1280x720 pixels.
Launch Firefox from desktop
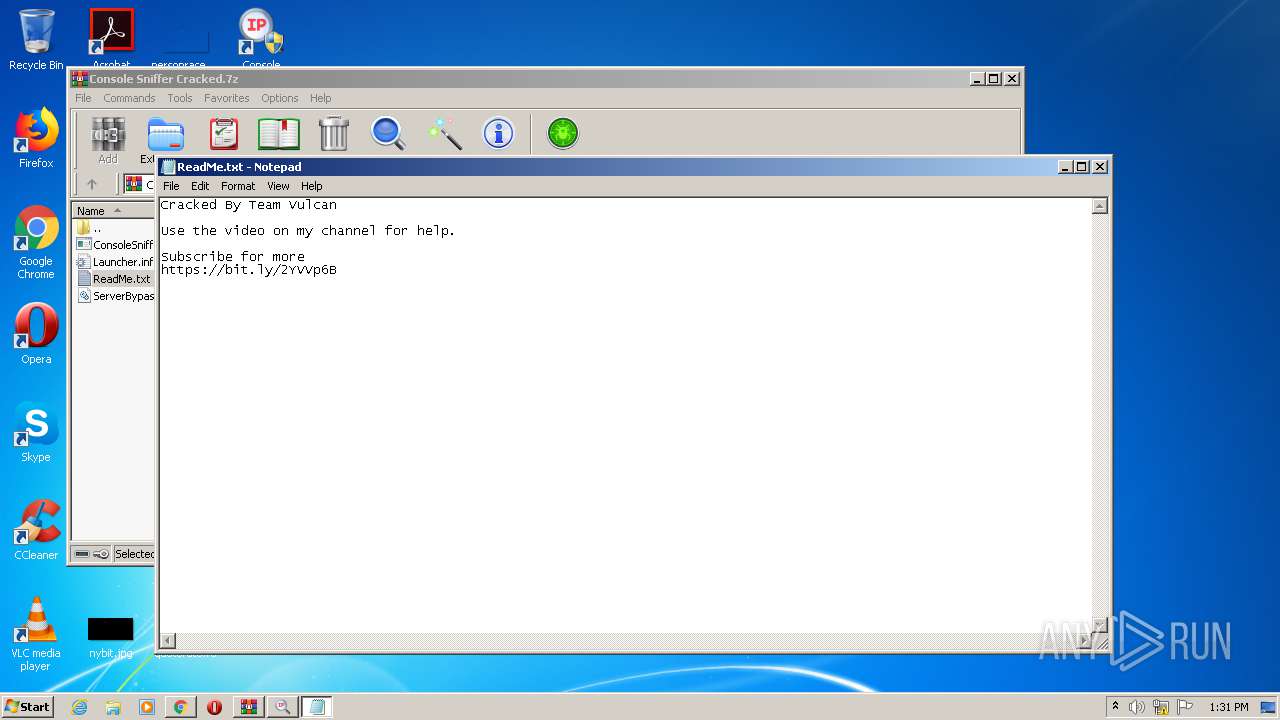point(36,138)
